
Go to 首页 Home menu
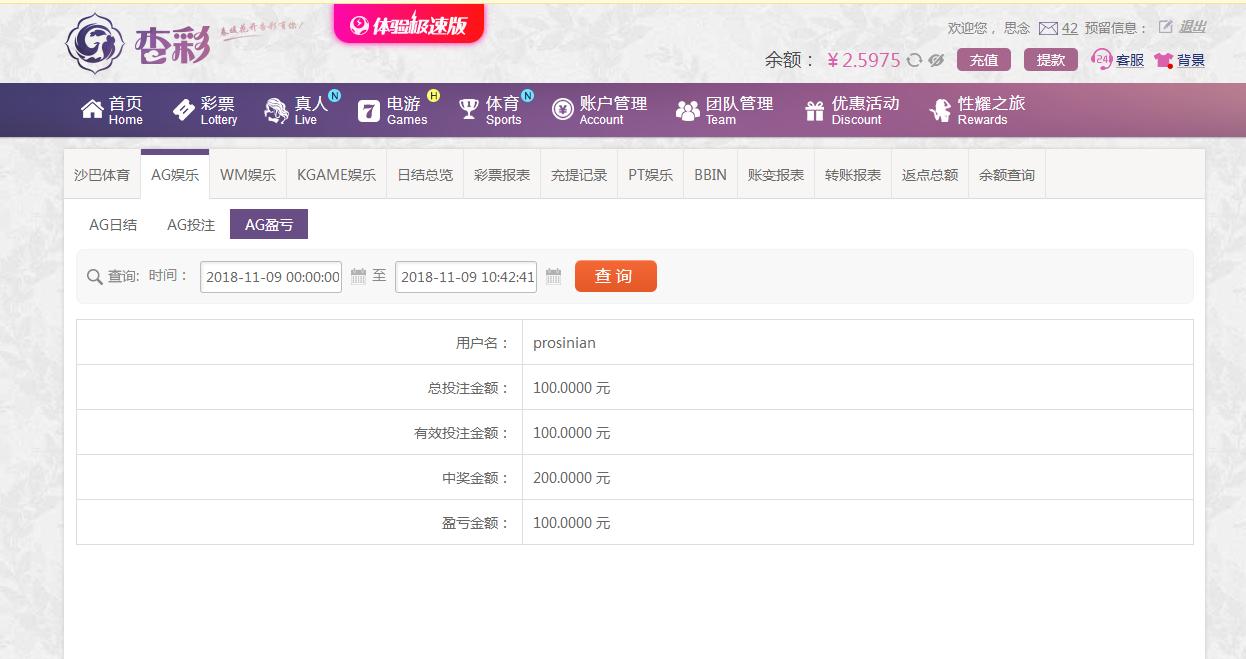click(112, 110)
